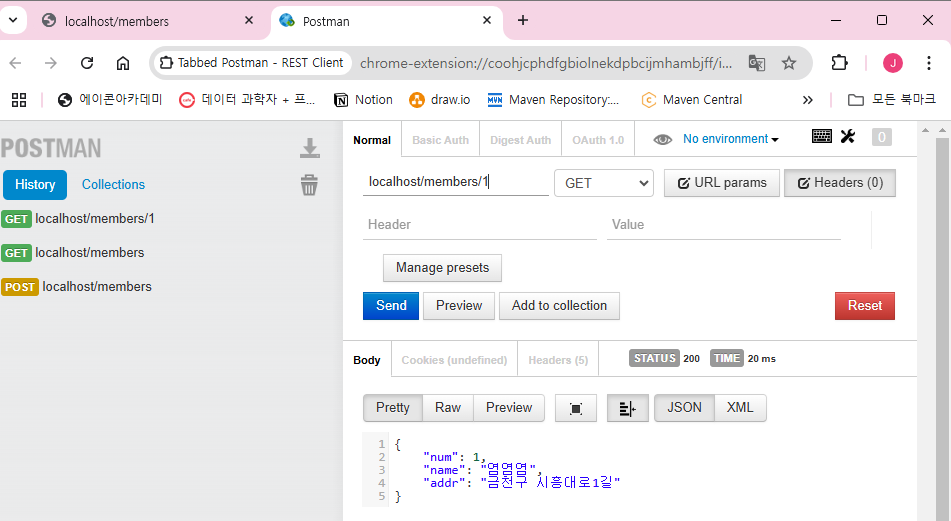Open the Maven Repository bookmark
The width and height of the screenshot is (951, 521).
[x=553, y=99]
